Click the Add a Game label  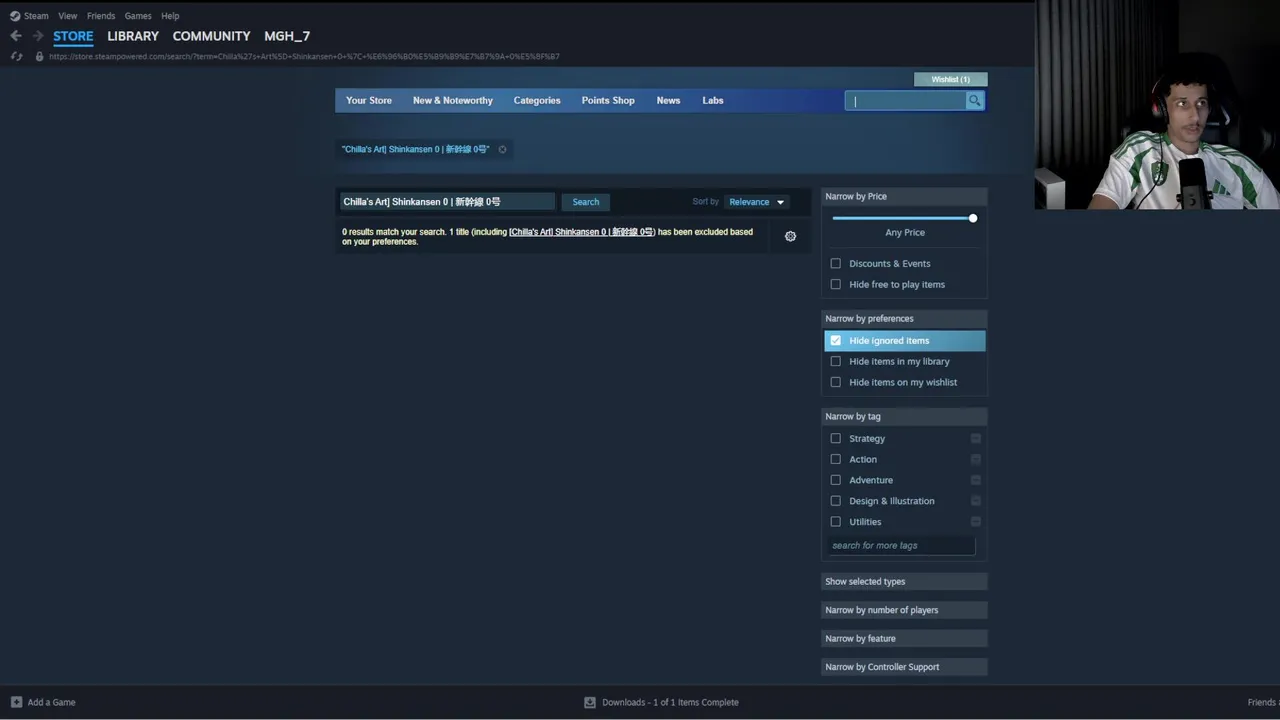click(x=51, y=702)
